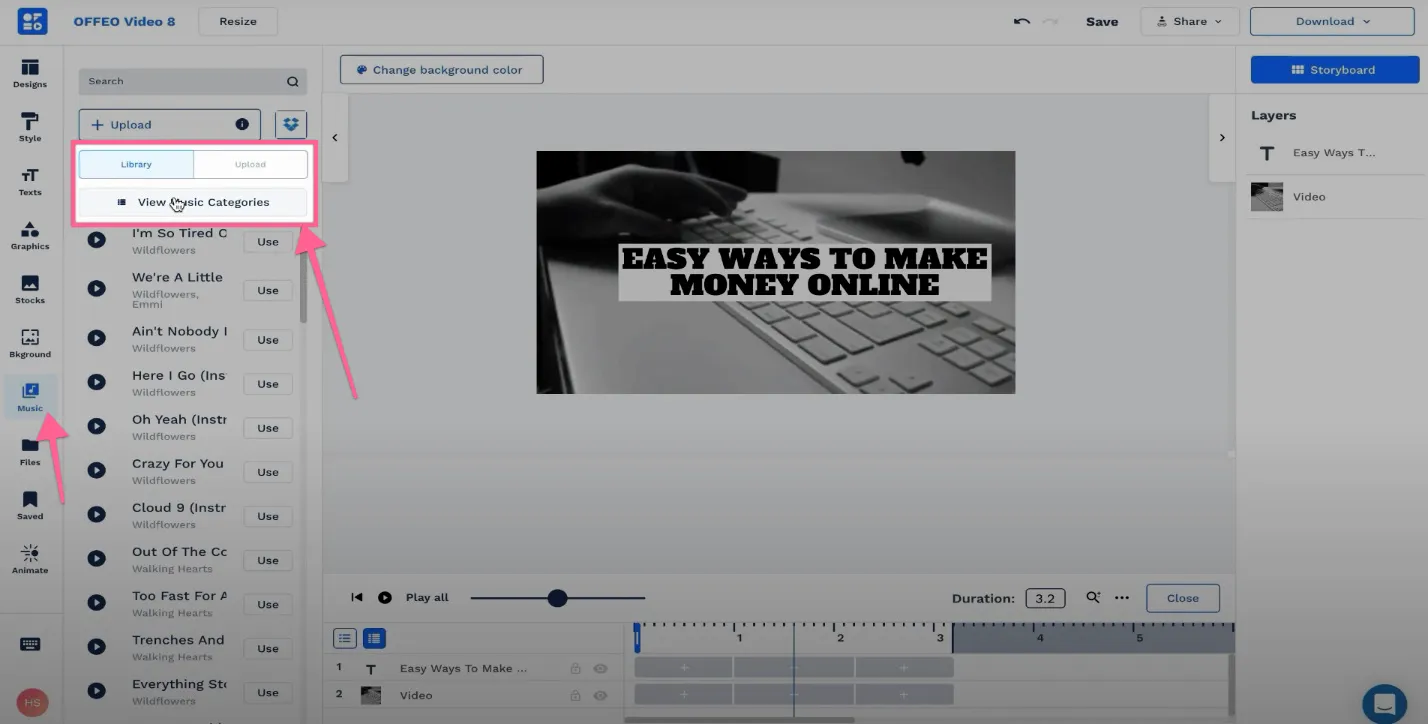This screenshot has height=724, width=1428.
Task: Open the Share dropdown
Action: pyautogui.click(x=1190, y=21)
